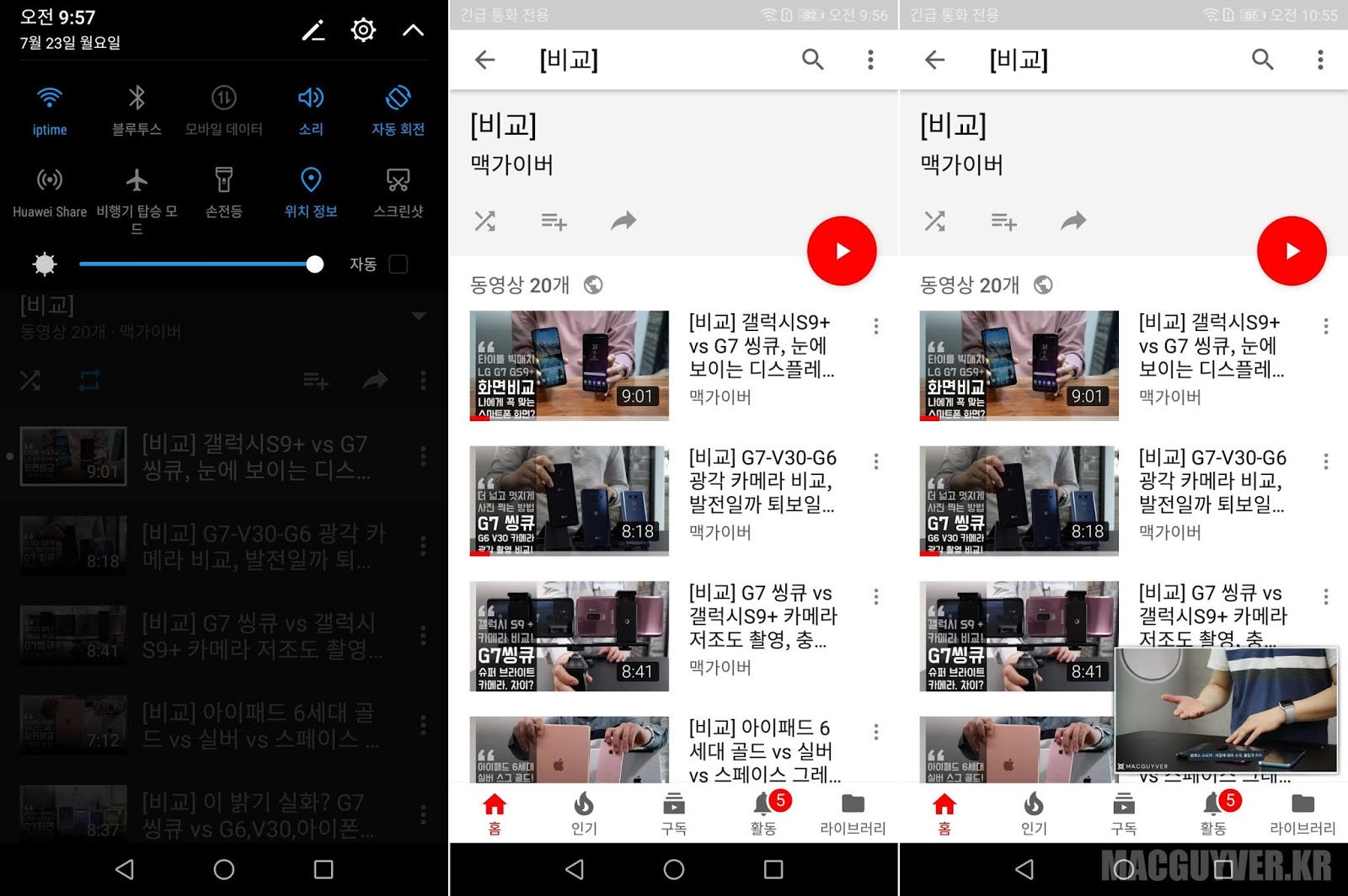
Task: Share playlist on middle phone
Action: click(x=623, y=221)
